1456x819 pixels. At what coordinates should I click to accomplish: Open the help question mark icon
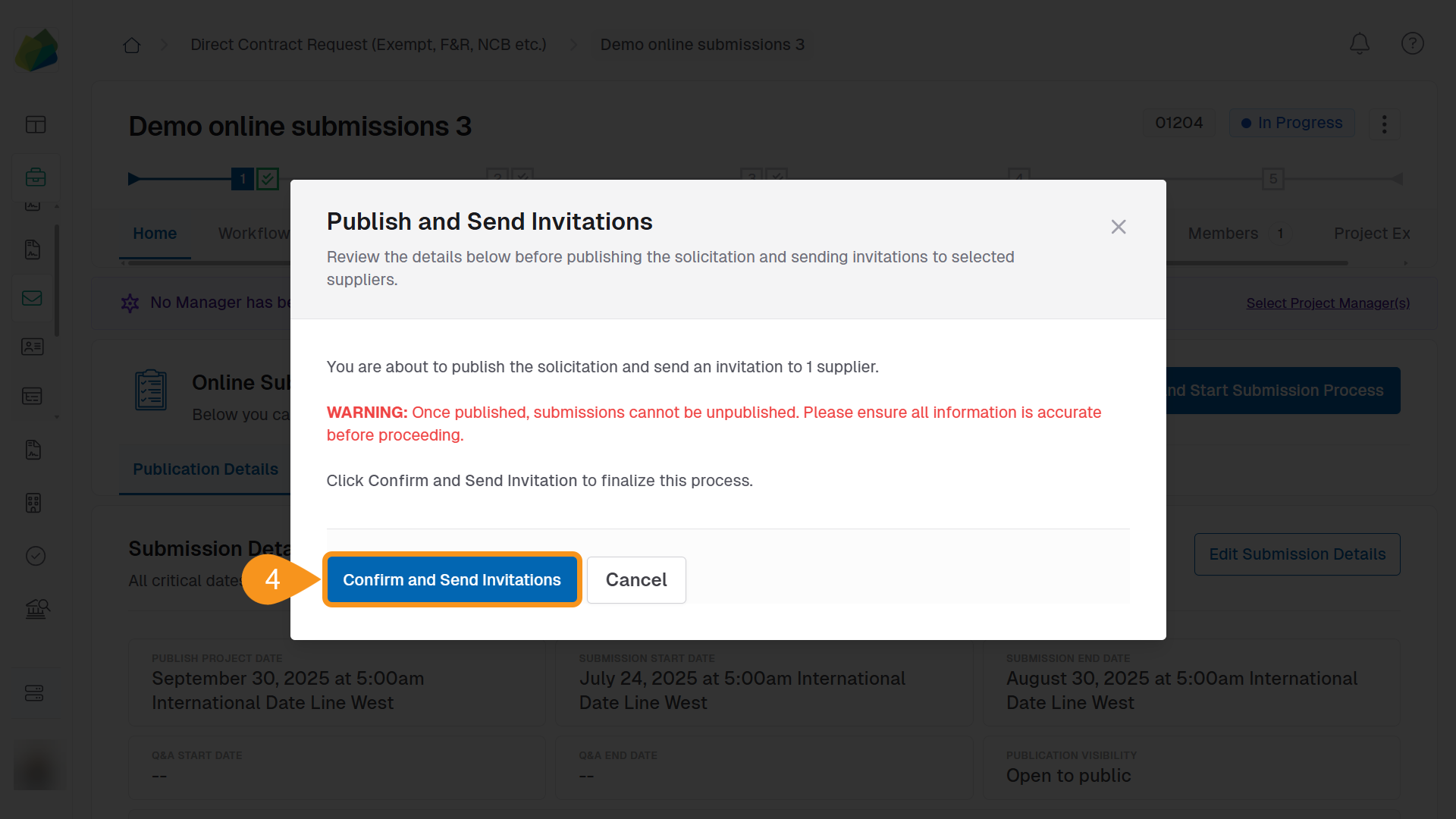(x=1412, y=44)
